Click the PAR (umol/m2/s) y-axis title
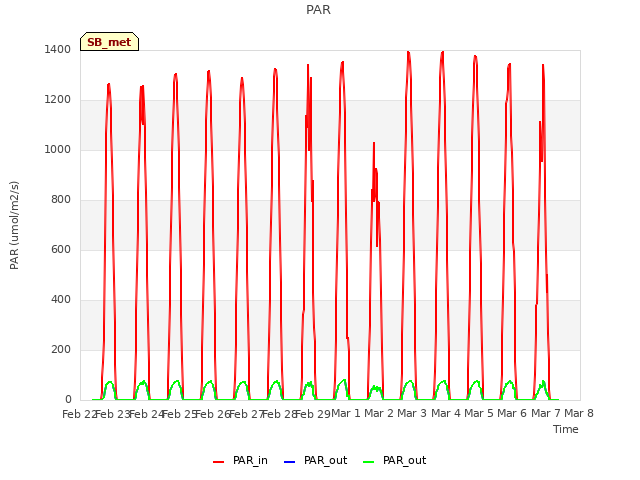This screenshot has height=480, width=640. (14, 225)
